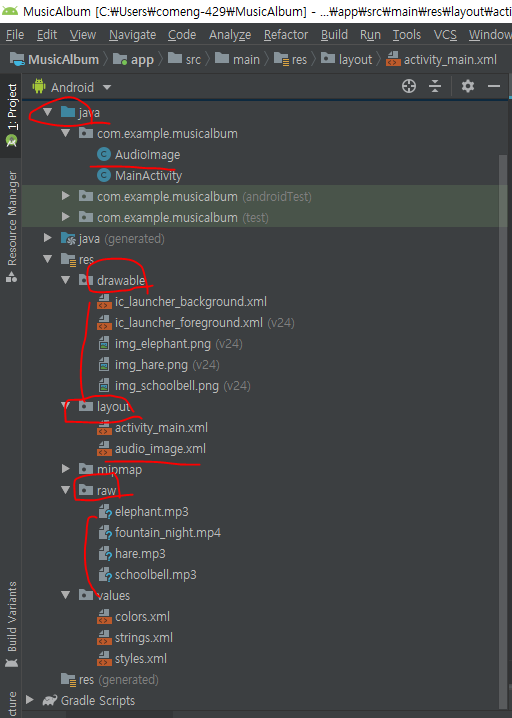512x718 pixels.
Task: Click Gradle Scripts elephant icon
Action: [x=50, y=700]
